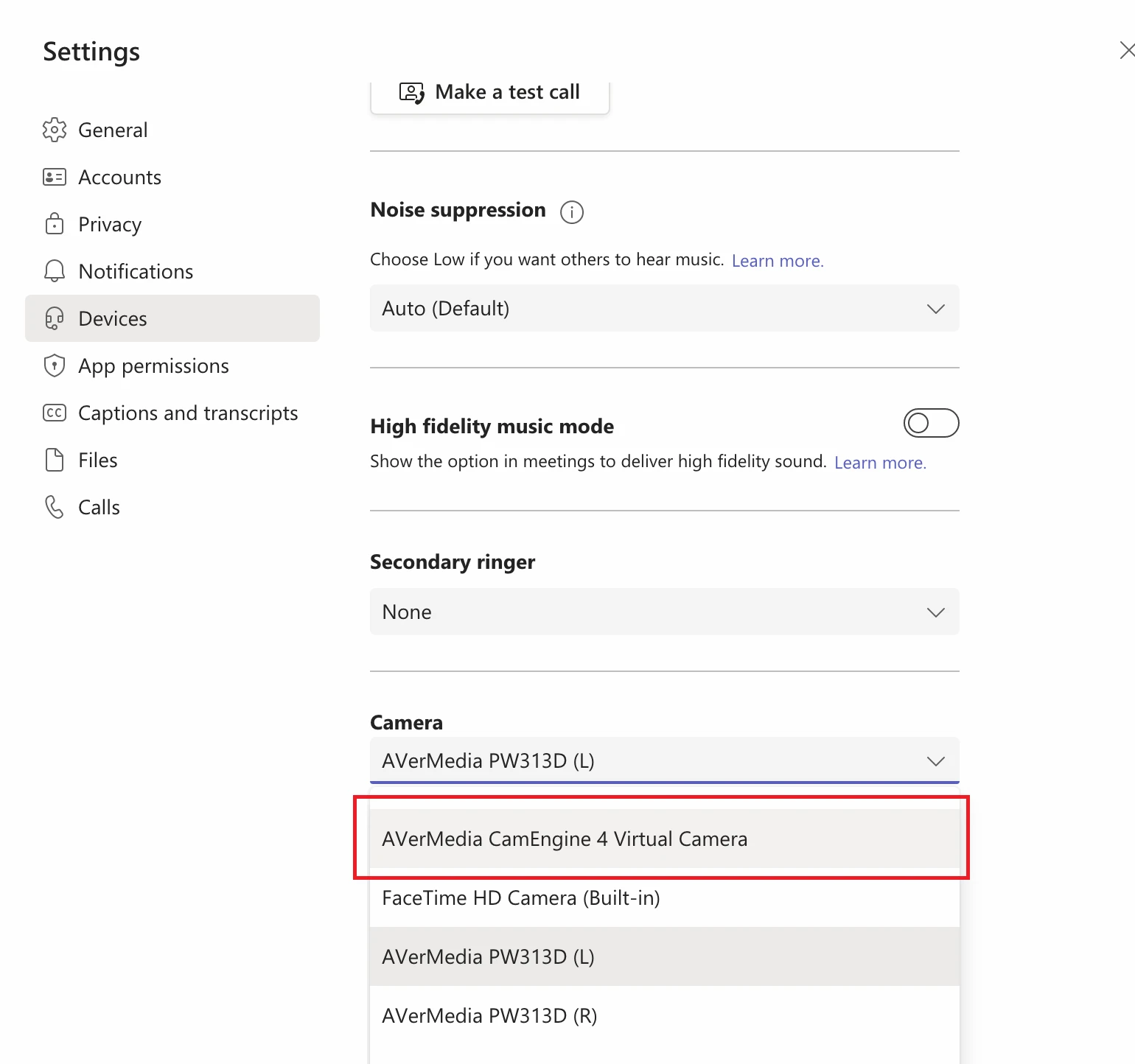
Task: Choose FaceTime HD Camera (Built-in) option
Action: tap(521, 897)
